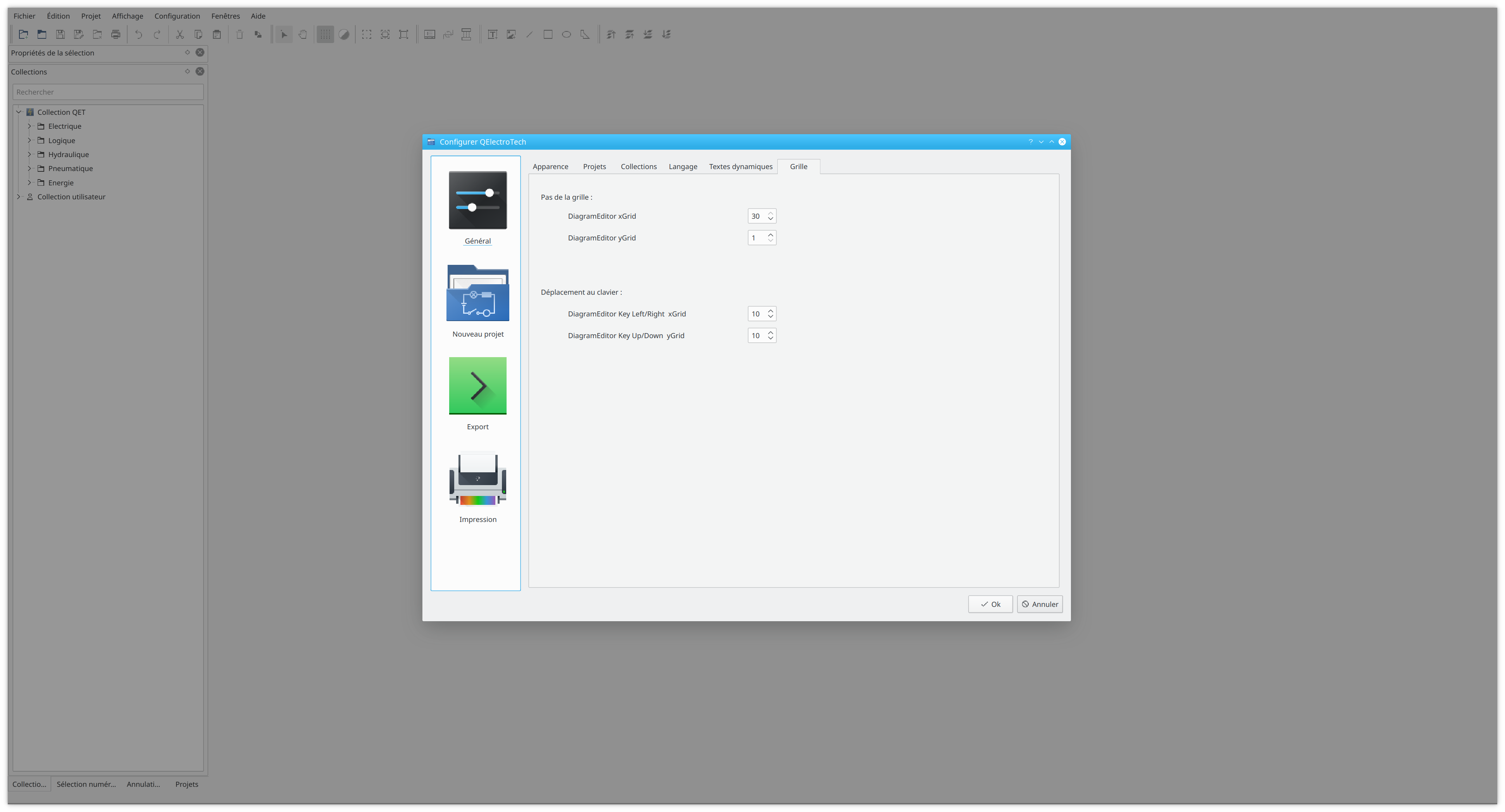Image resolution: width=1505 pixels, height=812 pixels.
Task: Click the save as icon with pencil
Action: click(79, 35)
